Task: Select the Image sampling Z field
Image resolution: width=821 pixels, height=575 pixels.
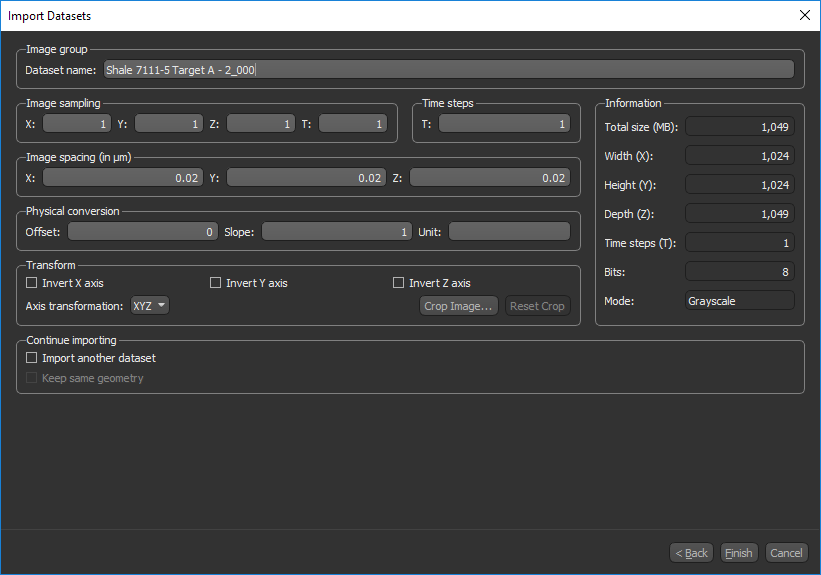Action: click(x=260, y=124)
